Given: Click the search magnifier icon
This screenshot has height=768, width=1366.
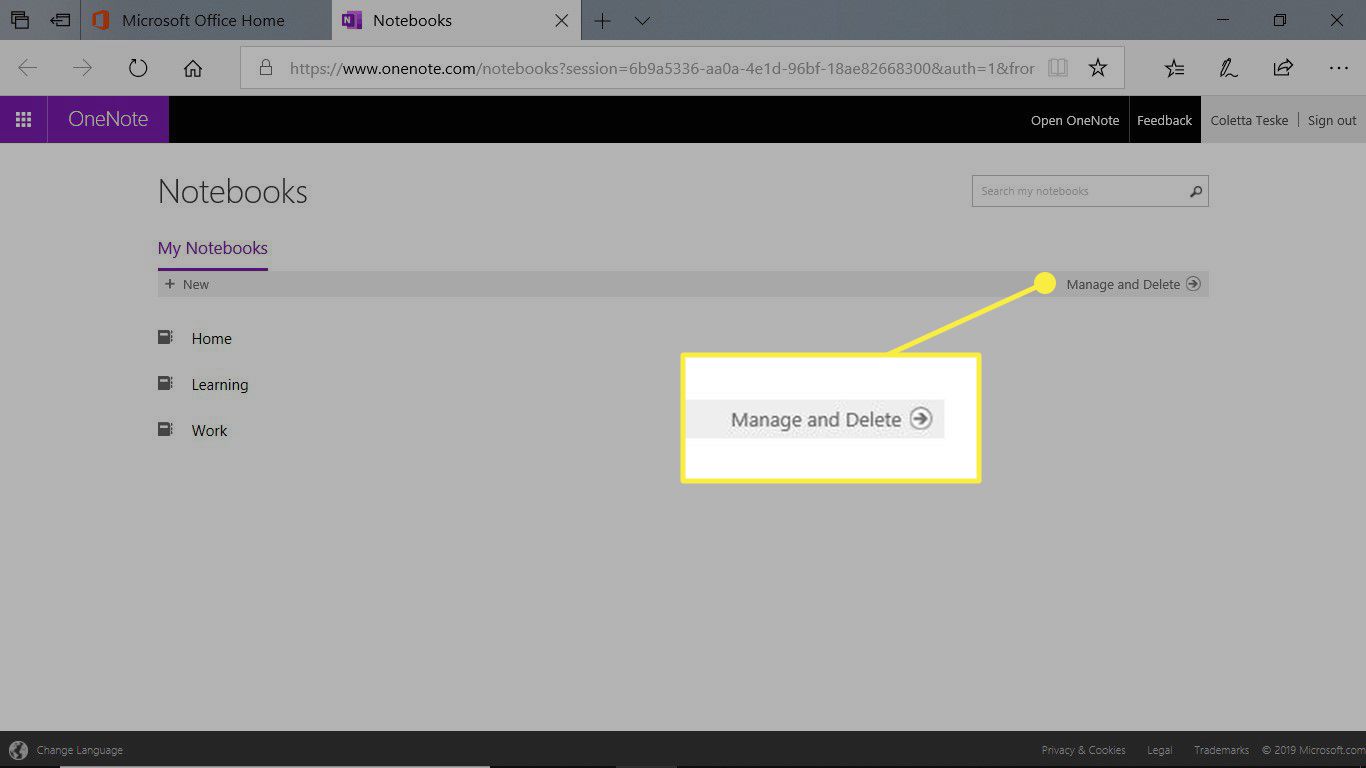Looking at the screenshot, I should click(x=1196, y=191).
